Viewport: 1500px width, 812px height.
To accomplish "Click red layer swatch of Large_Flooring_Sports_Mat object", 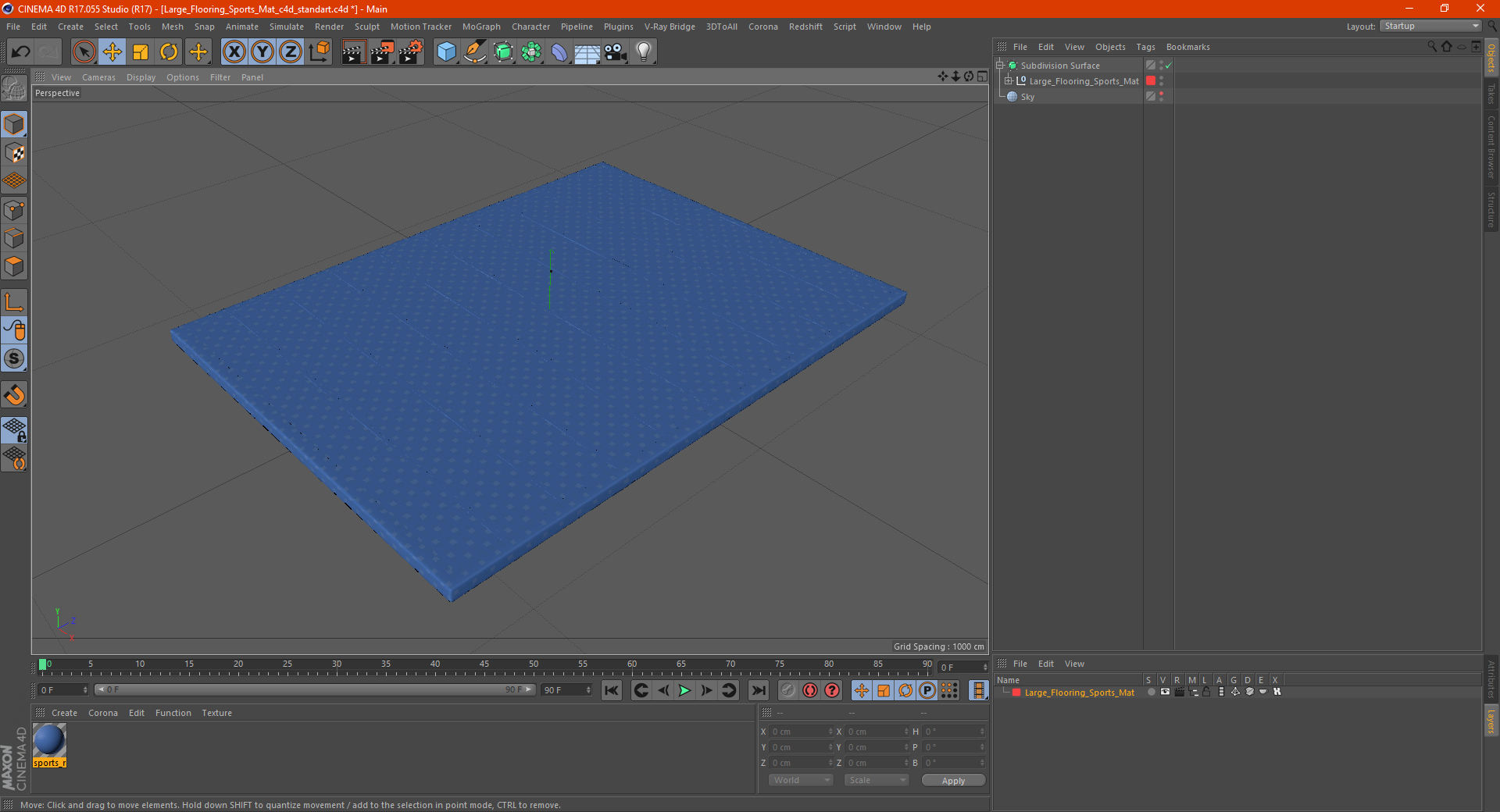I will coord(1151,81).
